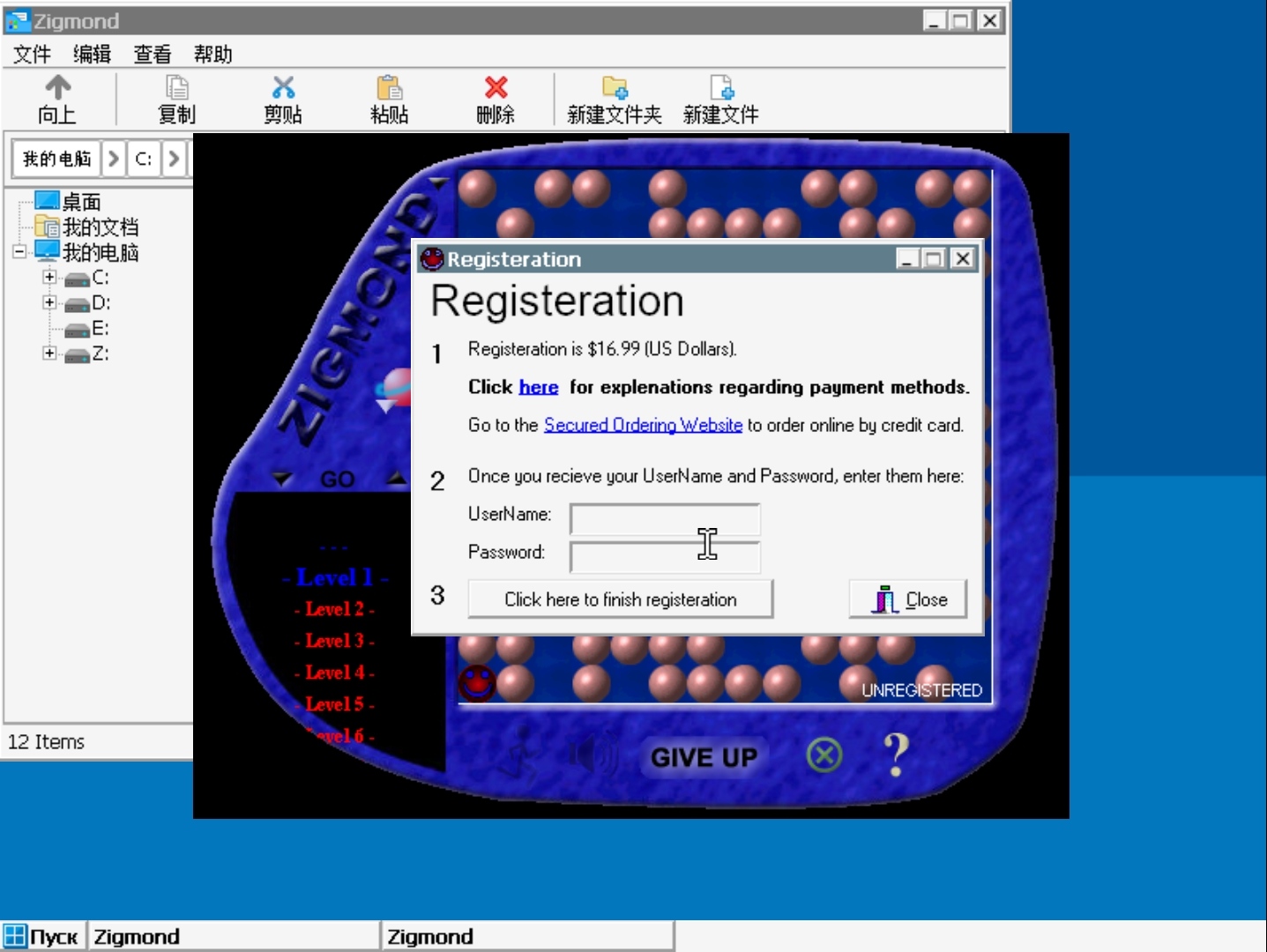Screen dimensions: 1267x952
Task: Open the Secured Ordering Website link
Action: coord(643,425)
